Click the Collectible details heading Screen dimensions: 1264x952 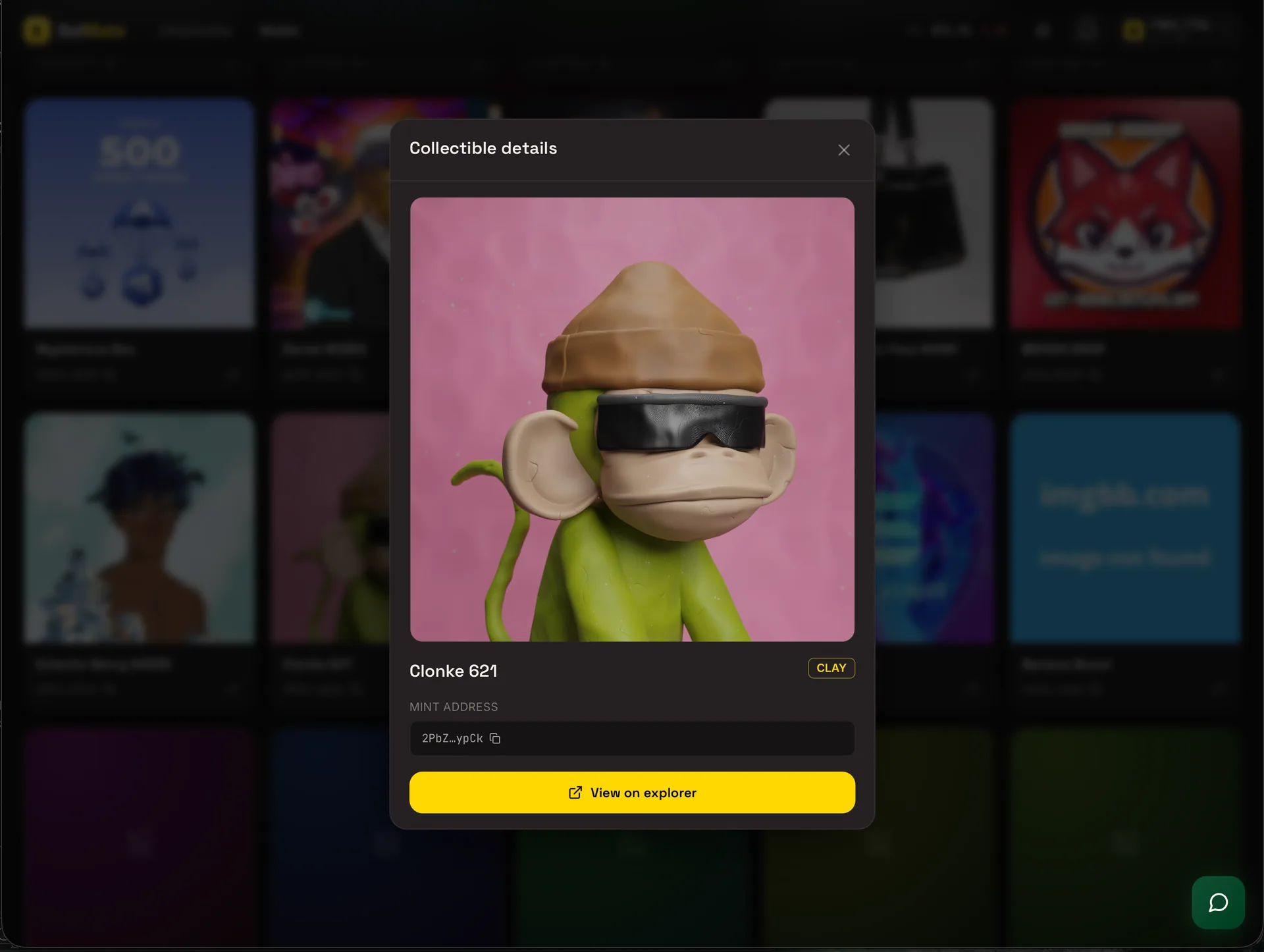tap(483, 148)
